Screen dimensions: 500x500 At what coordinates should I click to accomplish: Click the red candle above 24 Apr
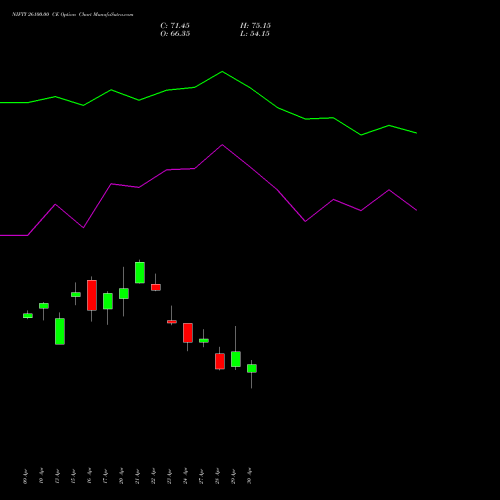[188, 333]
